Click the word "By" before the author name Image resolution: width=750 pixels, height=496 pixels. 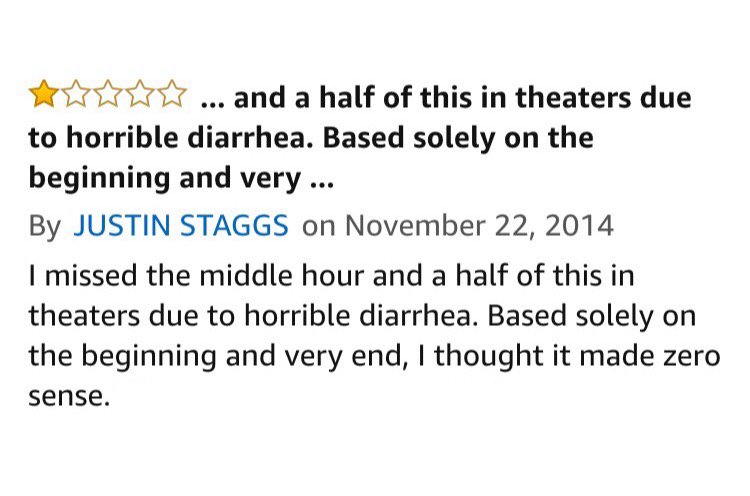coord(44,226)
